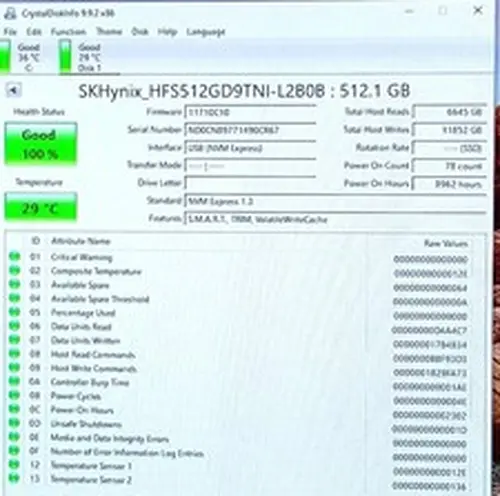Open the Edit menu
The height and width of the screenshot is (496, 500).
[x=34, y=32]
